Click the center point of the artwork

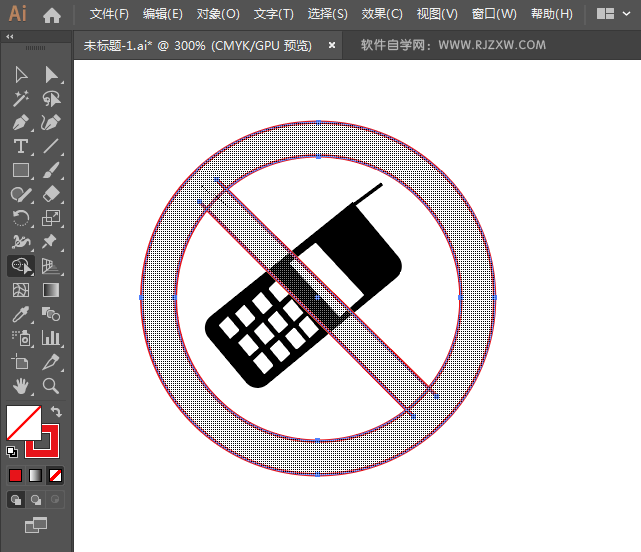(318, 298)
